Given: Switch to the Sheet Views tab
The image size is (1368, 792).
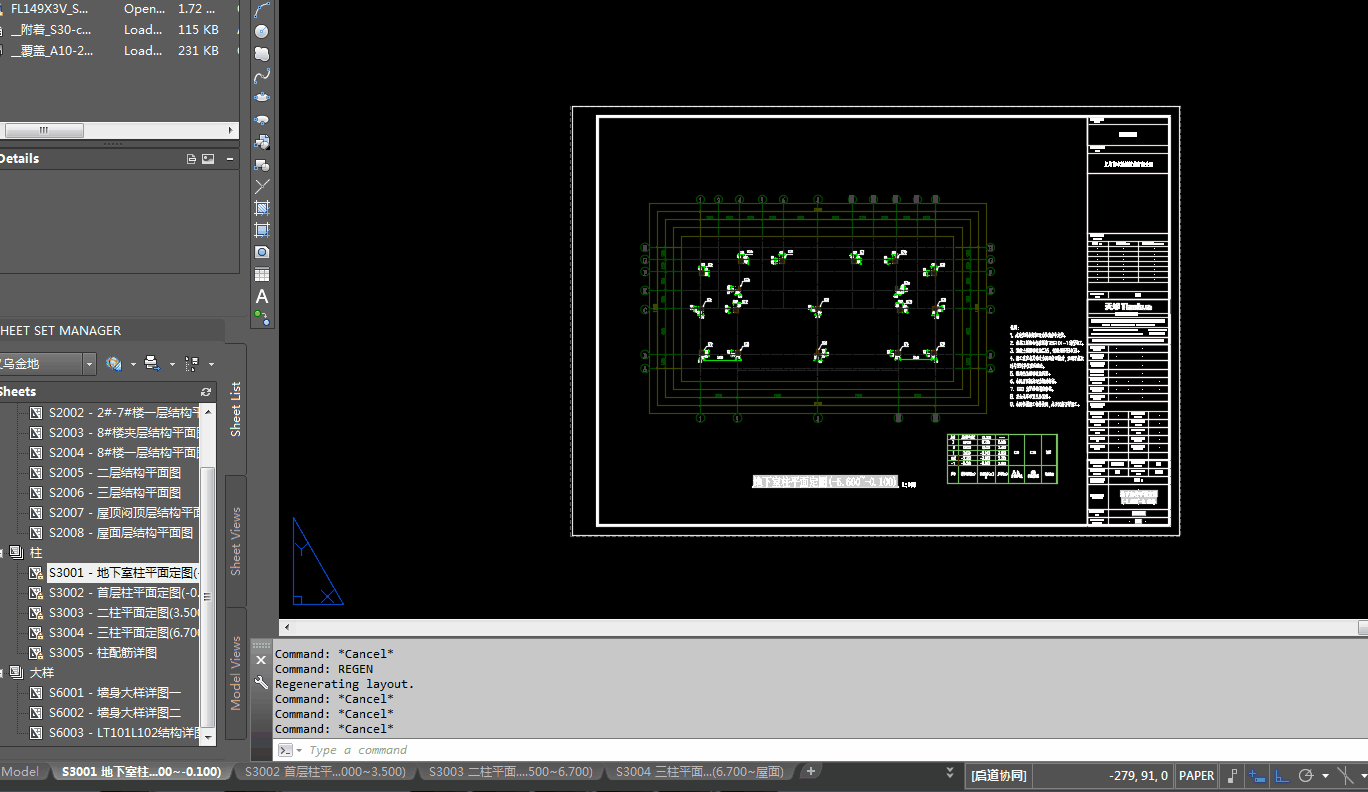Looking at the screenshot, I should (x=236, y=541).
